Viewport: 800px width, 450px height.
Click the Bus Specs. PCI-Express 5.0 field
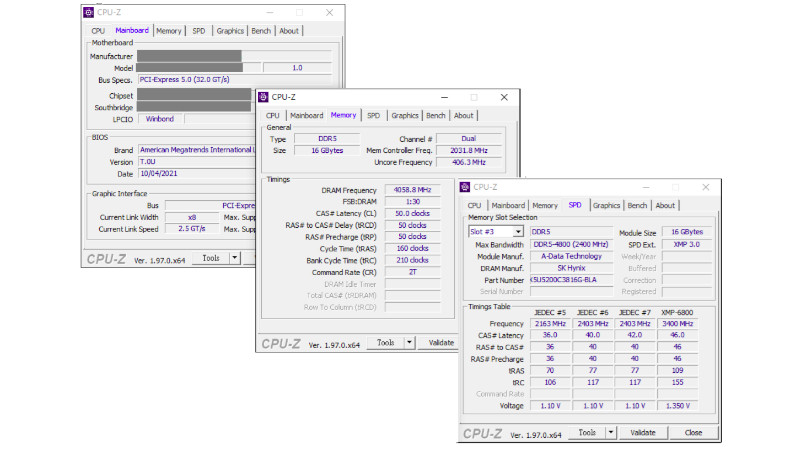pos(235,80)
